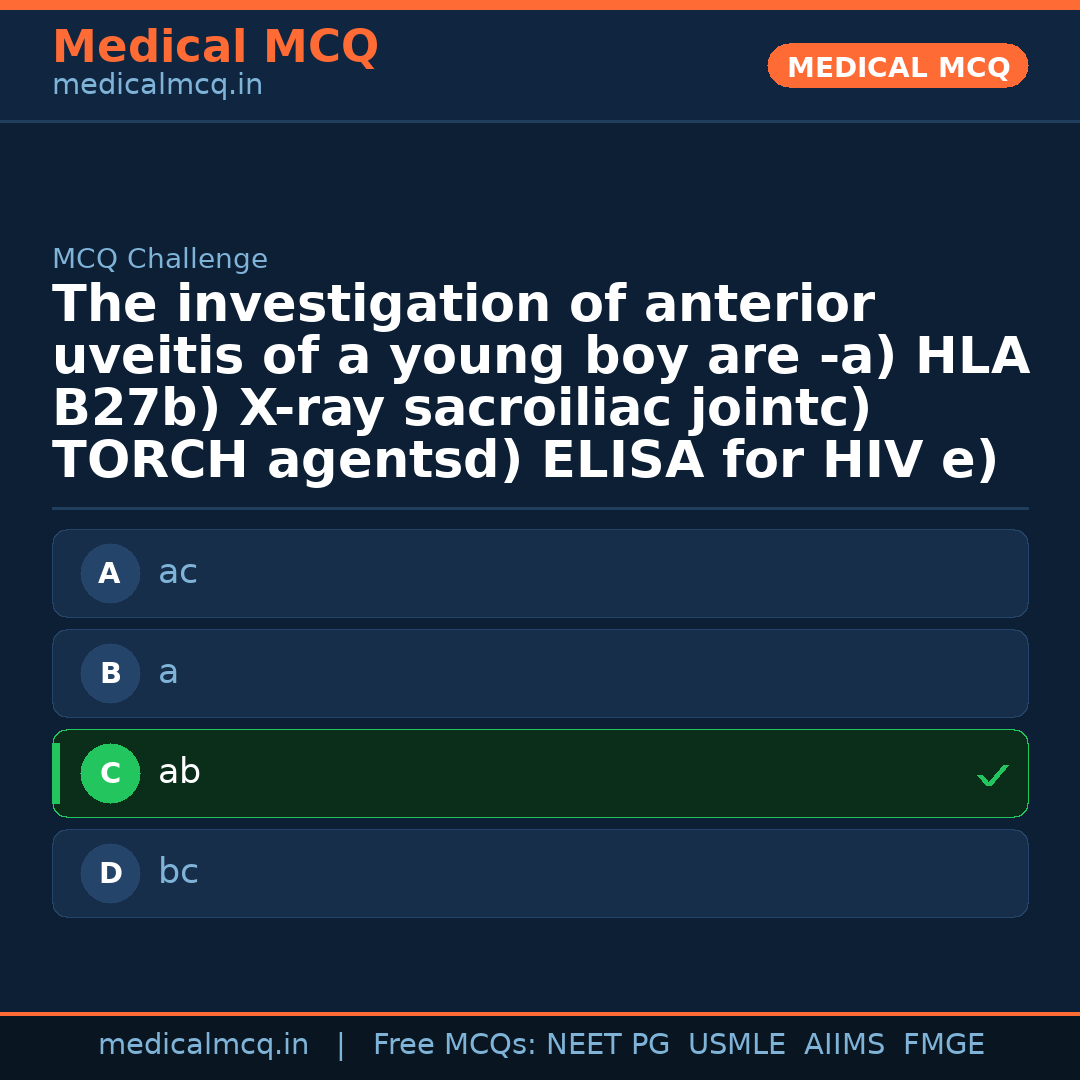Click the NEET PG footer menu item
1080x1080 pixels.
(x=607, y=1044)
